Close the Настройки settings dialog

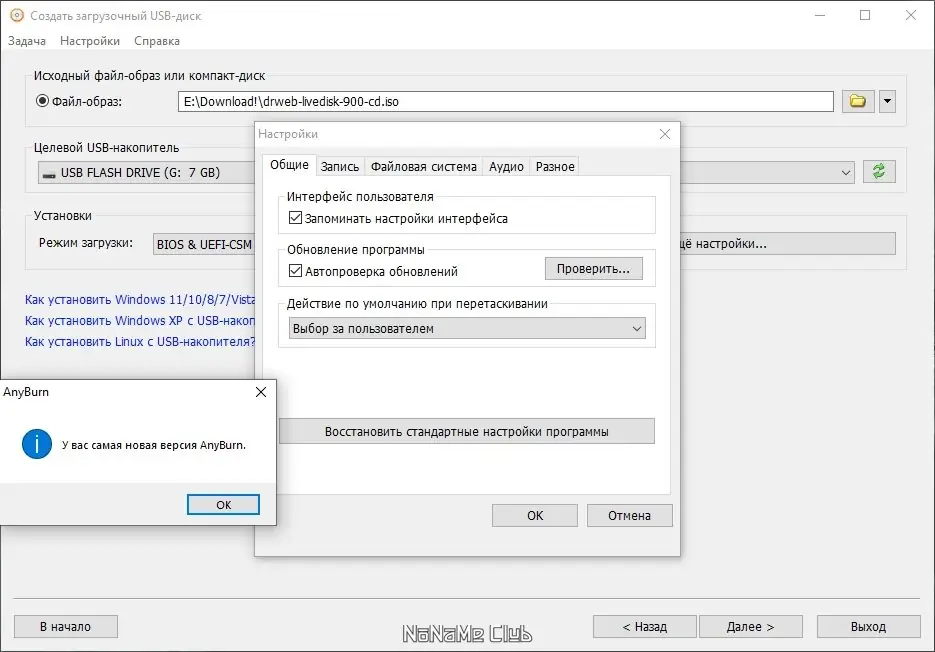[x=665, y=134]
